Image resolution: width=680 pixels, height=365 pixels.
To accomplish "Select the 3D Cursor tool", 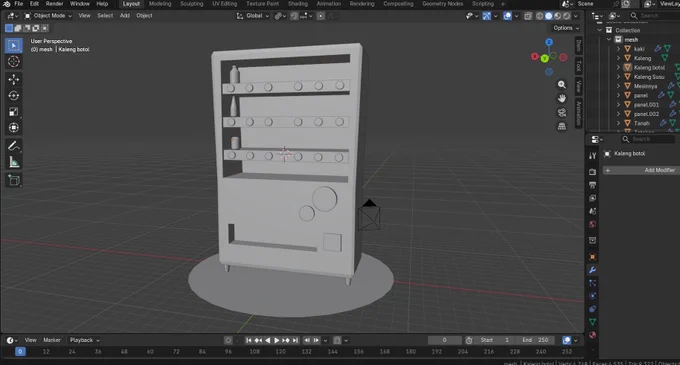I will (13, 62).
